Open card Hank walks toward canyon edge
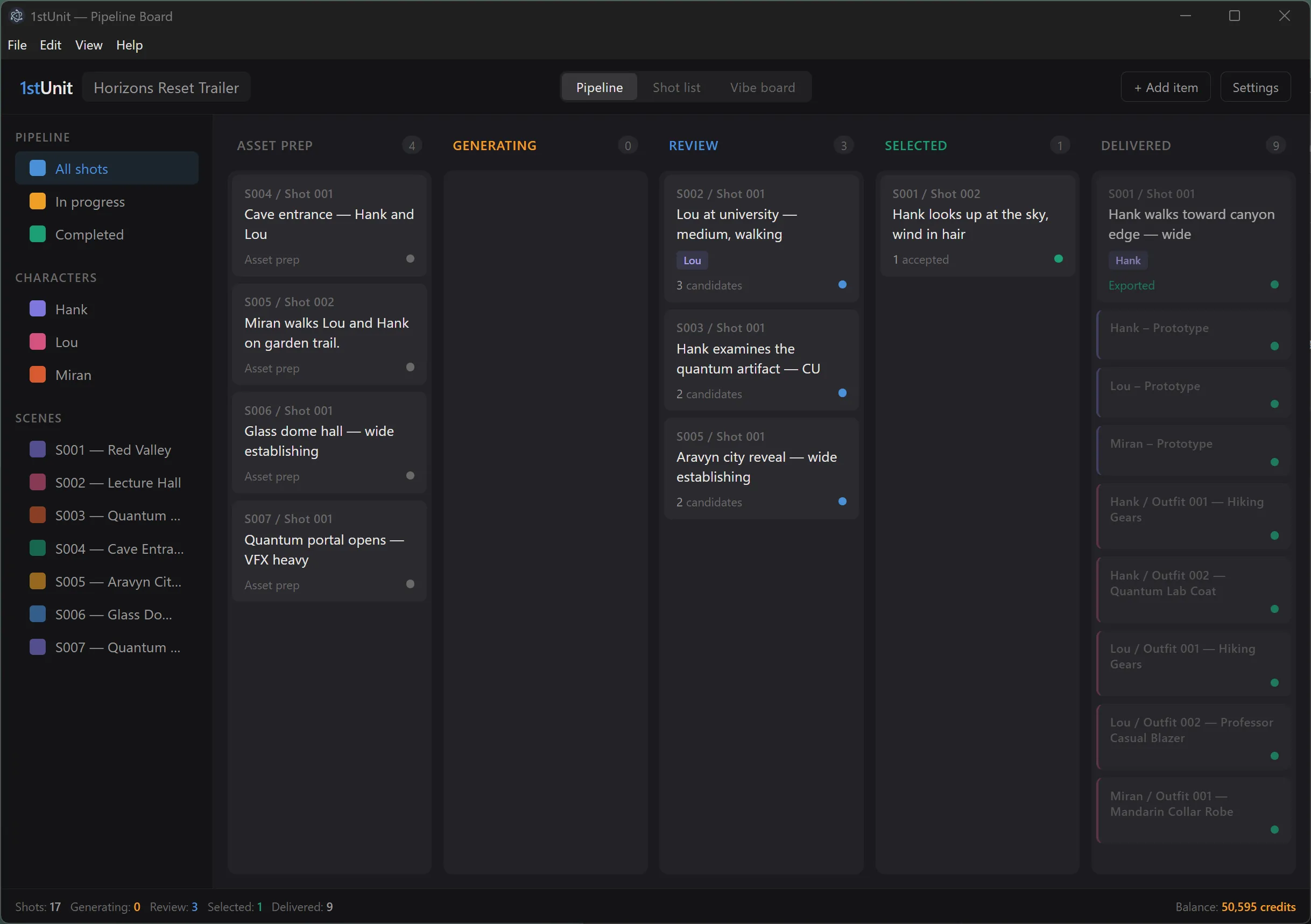The width and height of the screenshot is (1311, 924). [1193, 239]
